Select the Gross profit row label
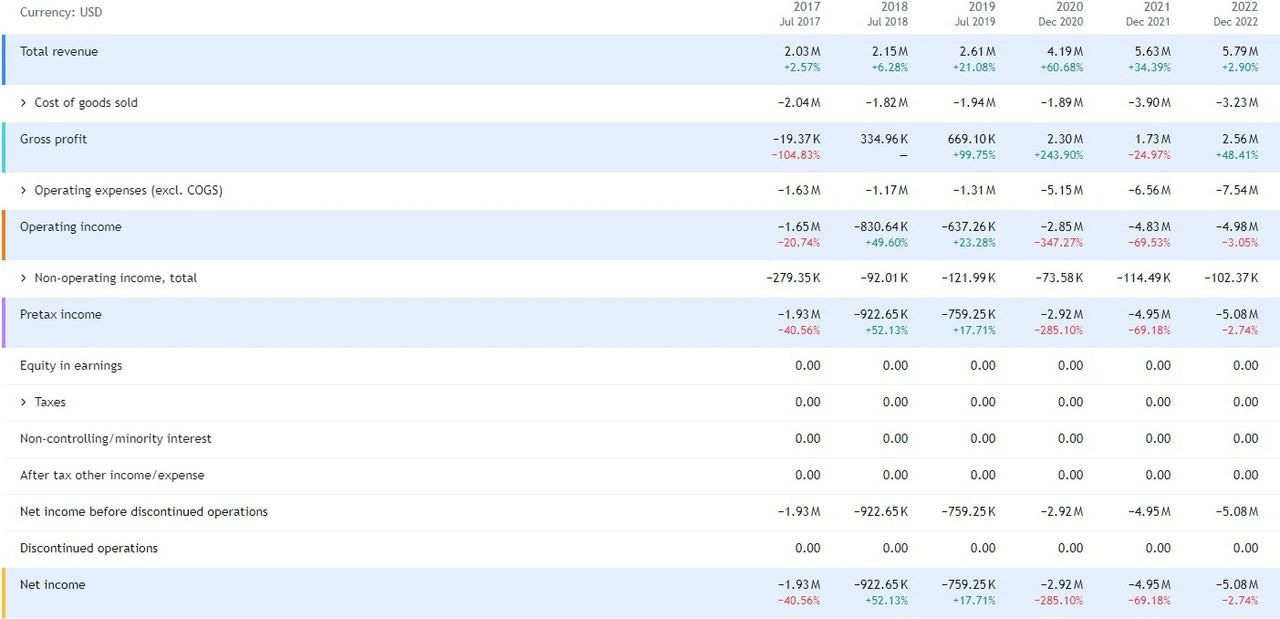Viewport: 1280px width, 619px height. tap(54, 140)
